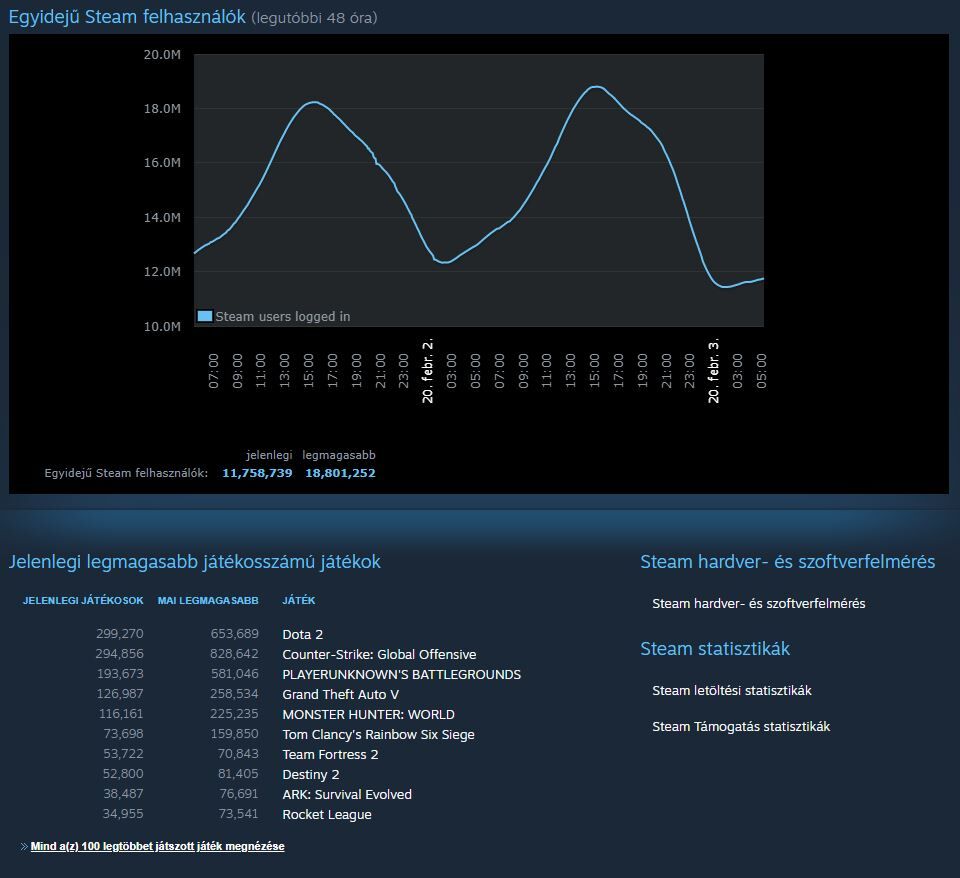This screenshot has width=960, height=878.
Task: Click the 18.0M y-axis label
Action: [x=162, y=109]
